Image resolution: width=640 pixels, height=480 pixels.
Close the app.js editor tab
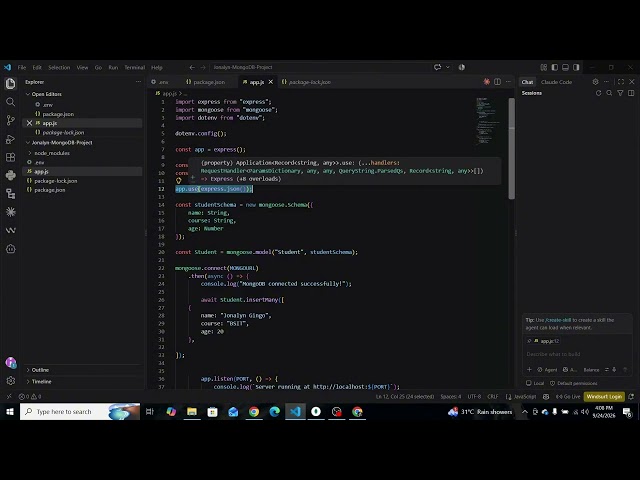270,82
